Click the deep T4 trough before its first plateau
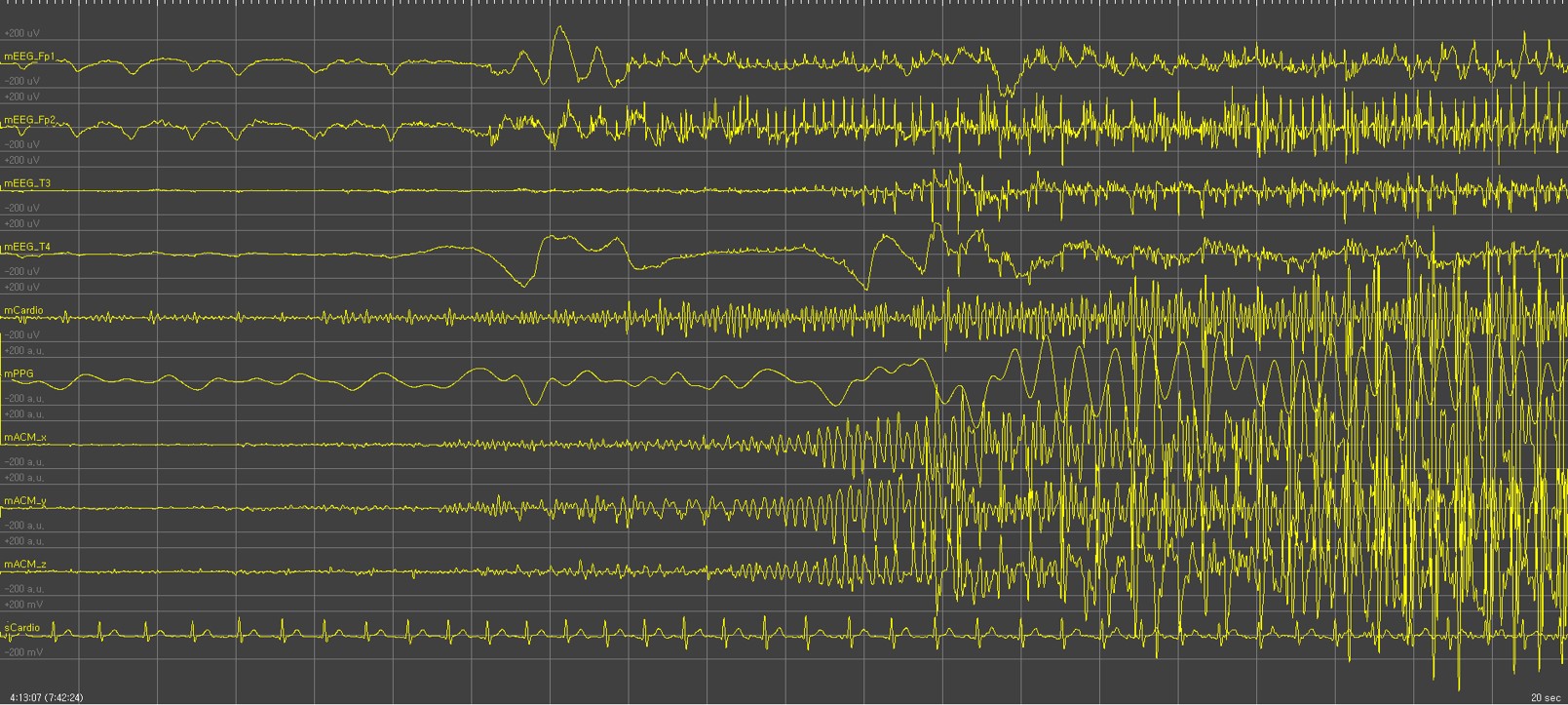 click(523, 285)
